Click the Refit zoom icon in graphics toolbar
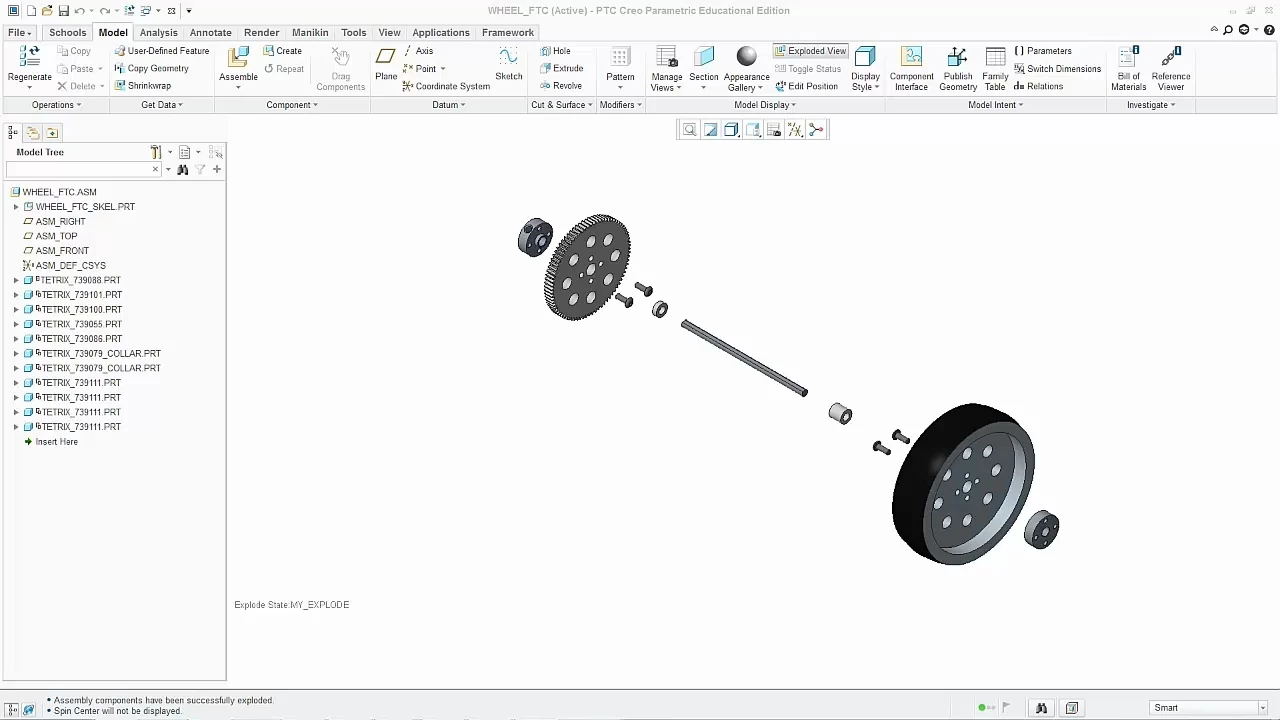The image size is (1280, 720). click(x=689, y=130)
